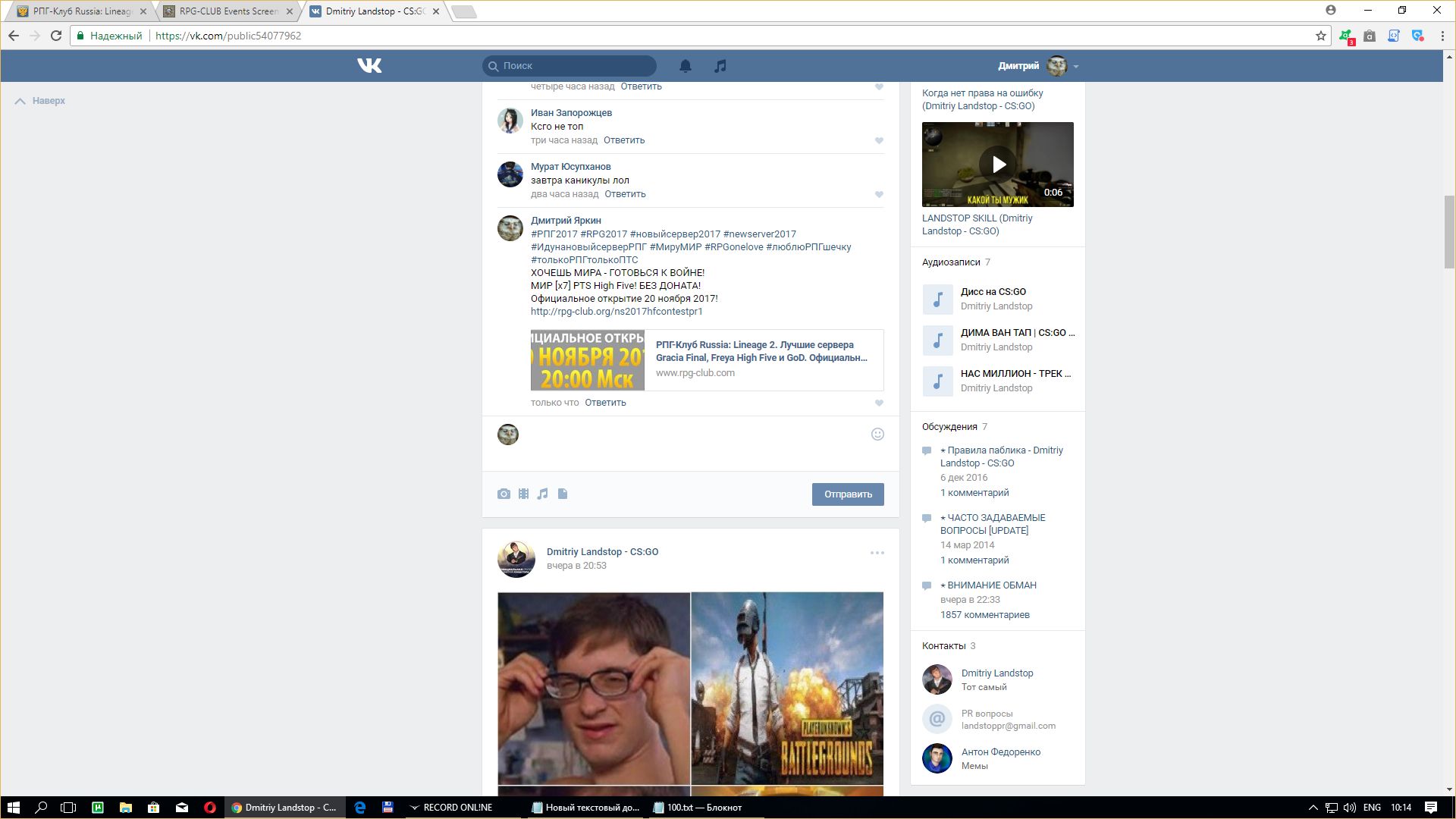The width and height of the screenshot is (1456, 819).
Task: Open a new browser tab
Action: 464,11
